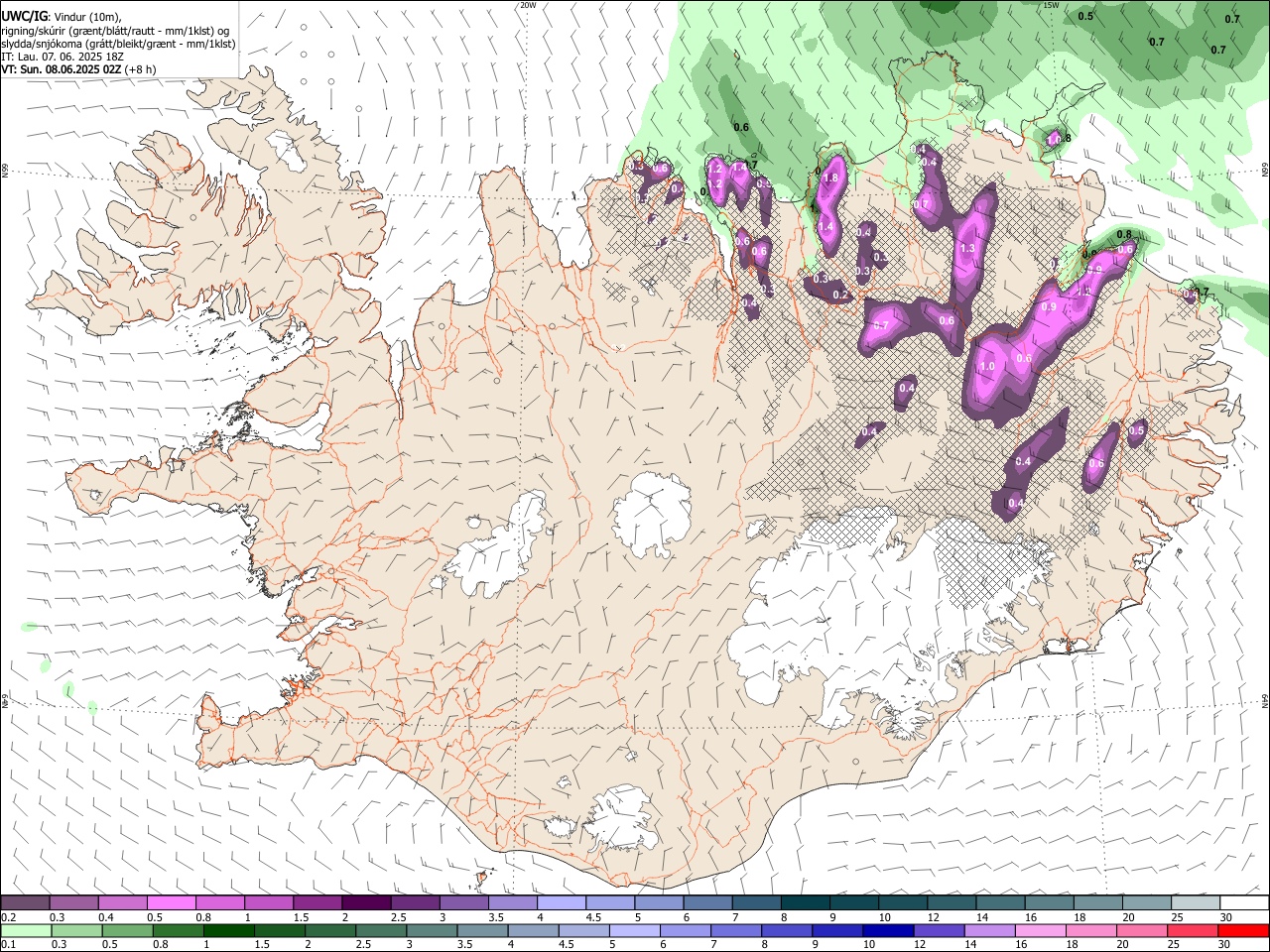Pick the bright pink swatch starting at 0.5

pyautogui.click(x=171, y=902)
